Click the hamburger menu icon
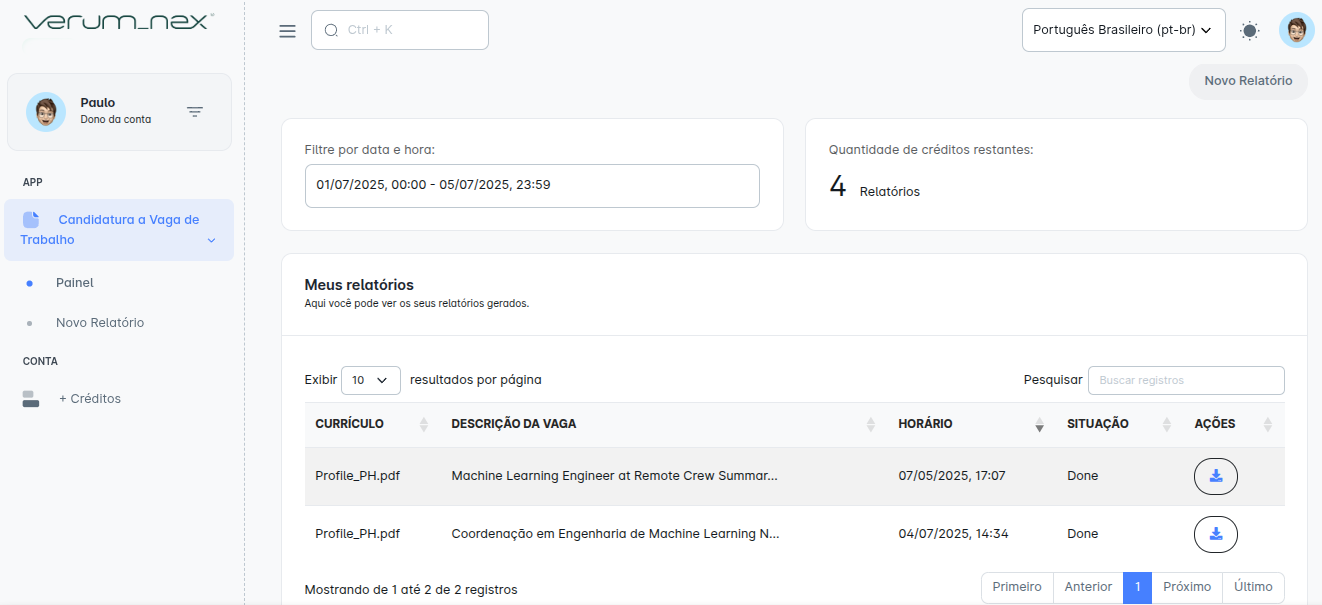 click(287, 31)
